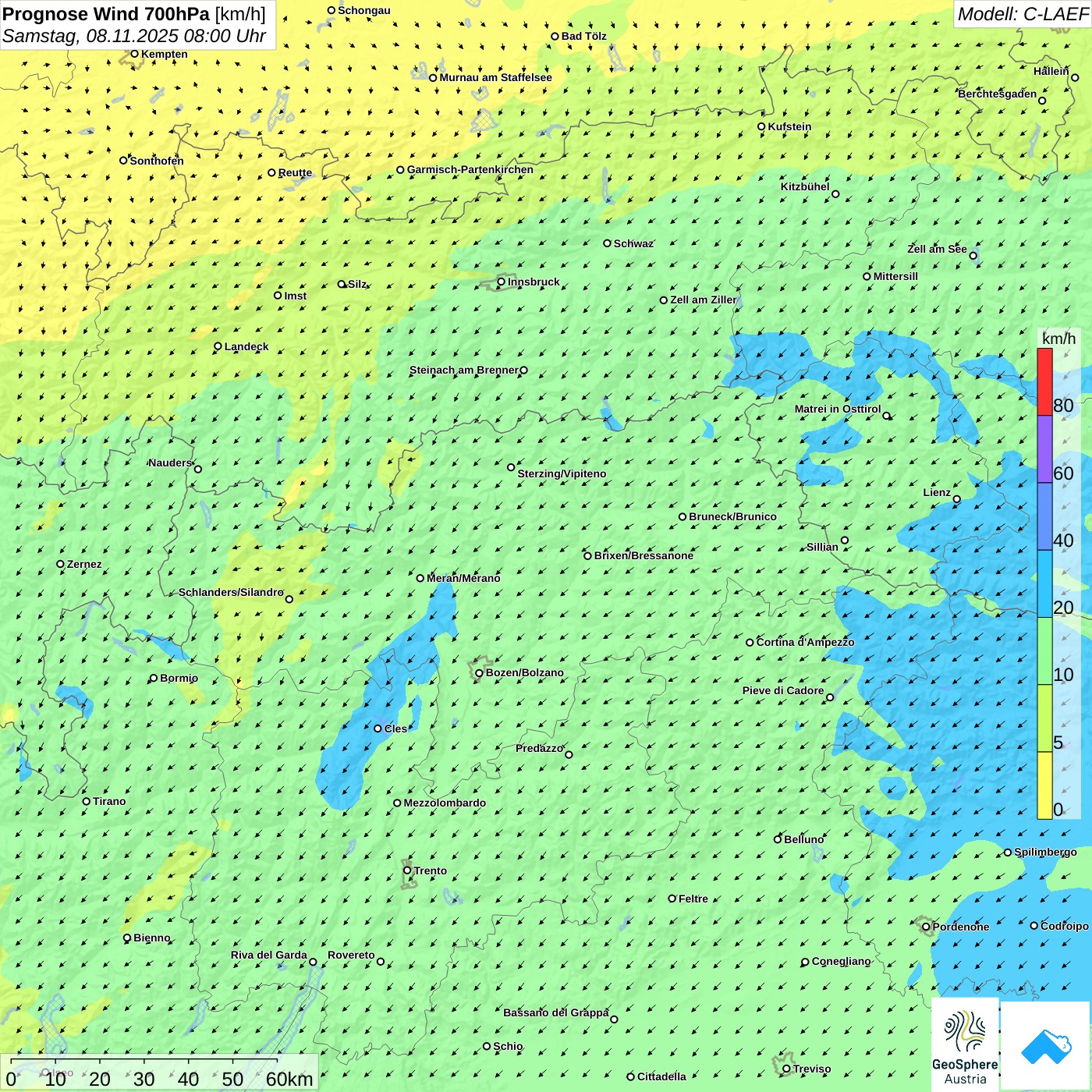Click the 'Reutte' label
Screen dimensions: 1092x1092
click(295, 172)
